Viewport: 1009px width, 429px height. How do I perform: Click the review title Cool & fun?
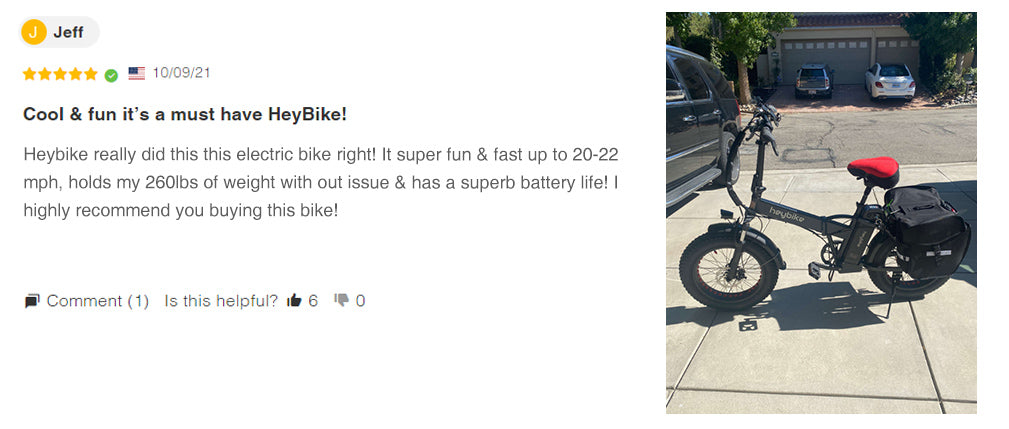coord(185,114)
